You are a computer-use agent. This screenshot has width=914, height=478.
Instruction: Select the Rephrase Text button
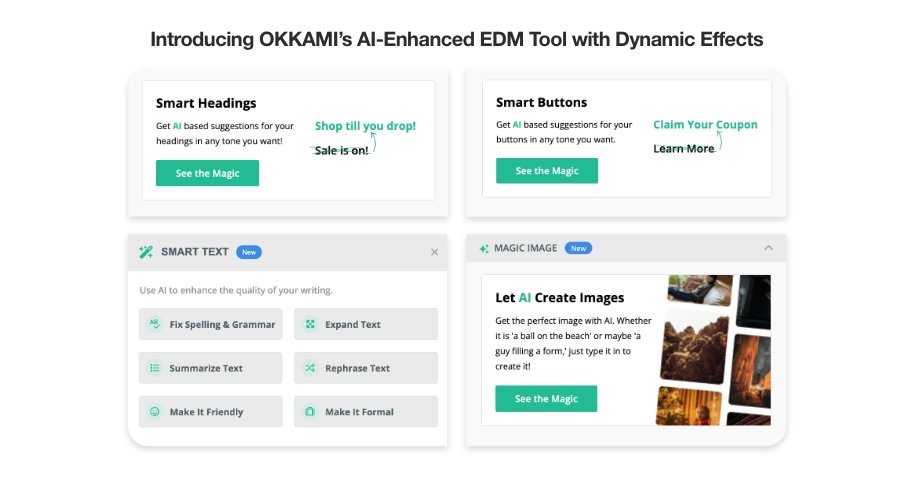pyautogui.click(x=366, y=368)
